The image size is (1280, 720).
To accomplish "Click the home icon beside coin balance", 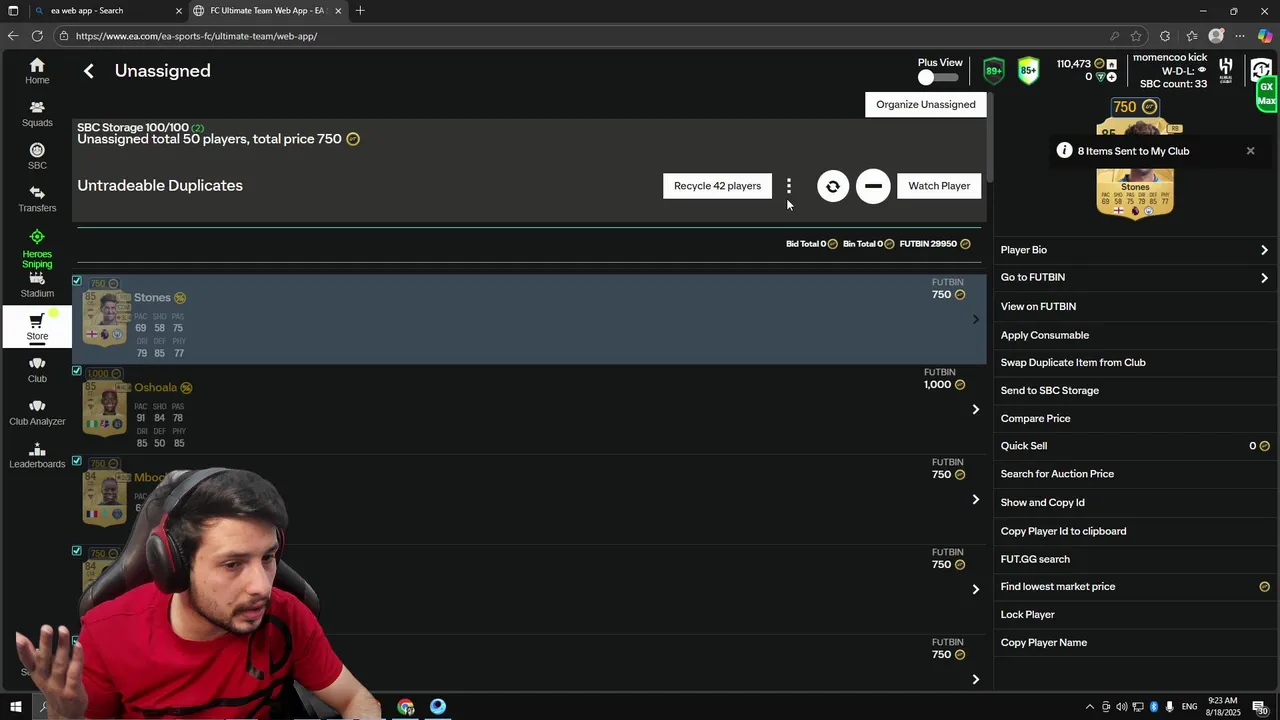I will (1111, 64).
